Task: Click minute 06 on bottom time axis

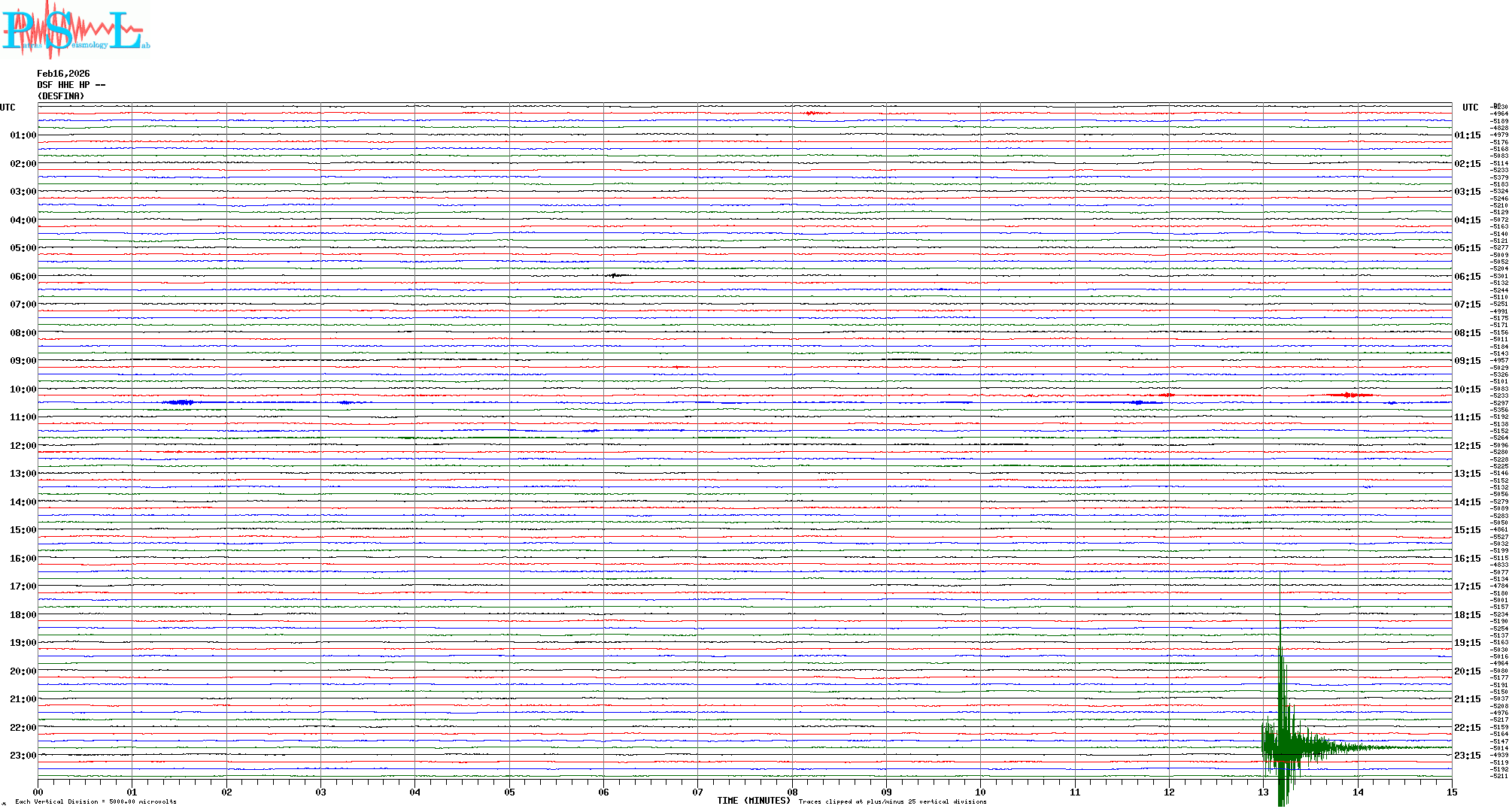Action: (x=603, y=792)
